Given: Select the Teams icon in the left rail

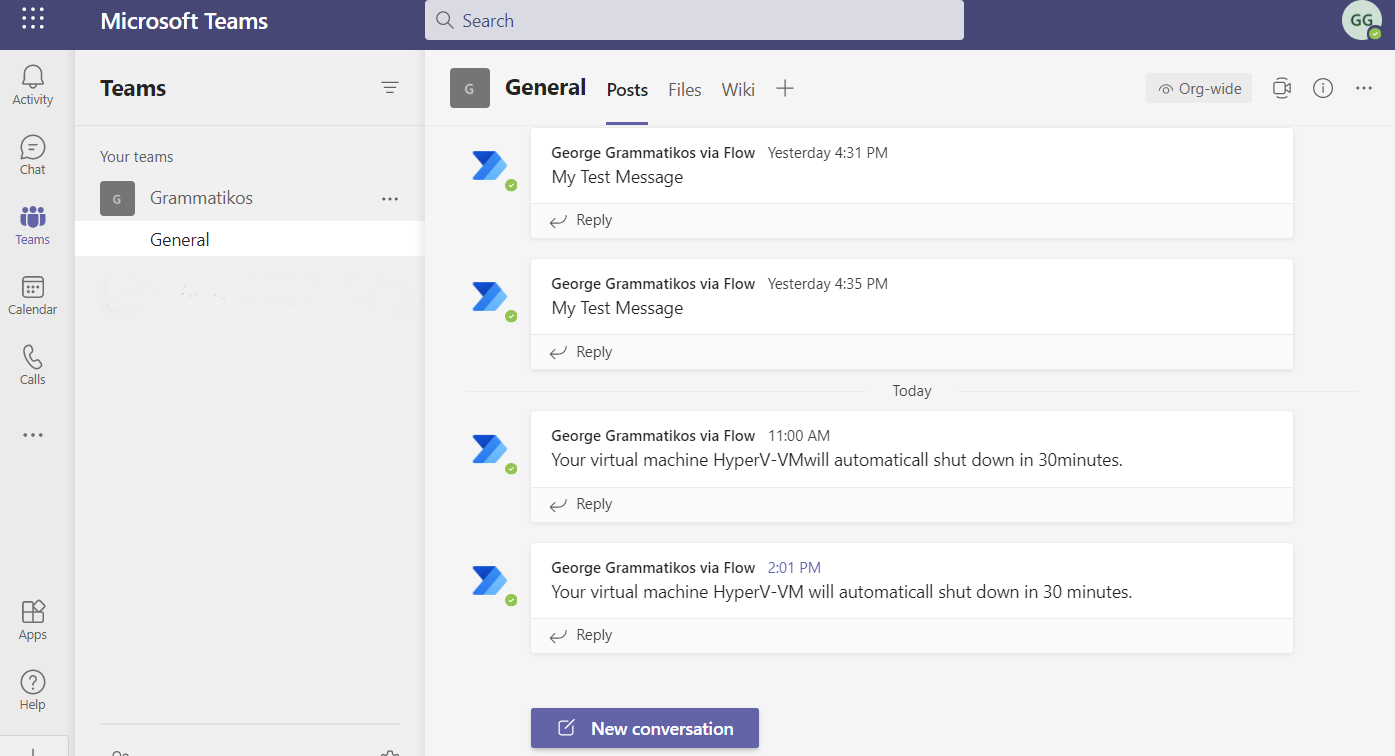Looking at the screenshot, I should pyautogui.click(x=33, y=225).
